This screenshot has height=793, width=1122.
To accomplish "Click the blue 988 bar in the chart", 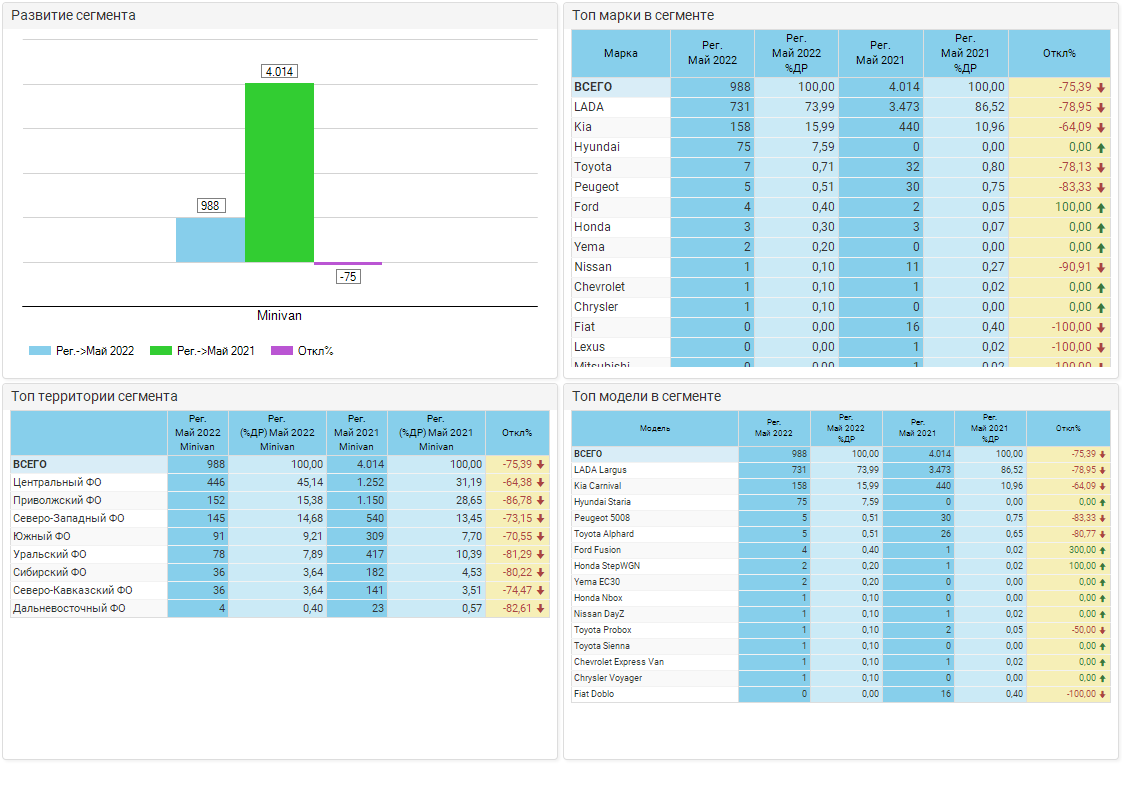I will point(210,240).
